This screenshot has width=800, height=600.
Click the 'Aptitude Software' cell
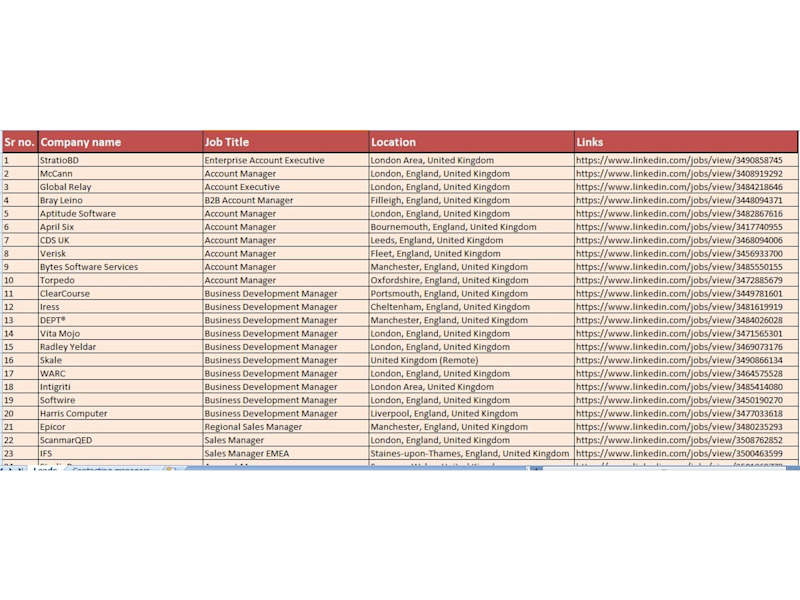click(120, 213)
